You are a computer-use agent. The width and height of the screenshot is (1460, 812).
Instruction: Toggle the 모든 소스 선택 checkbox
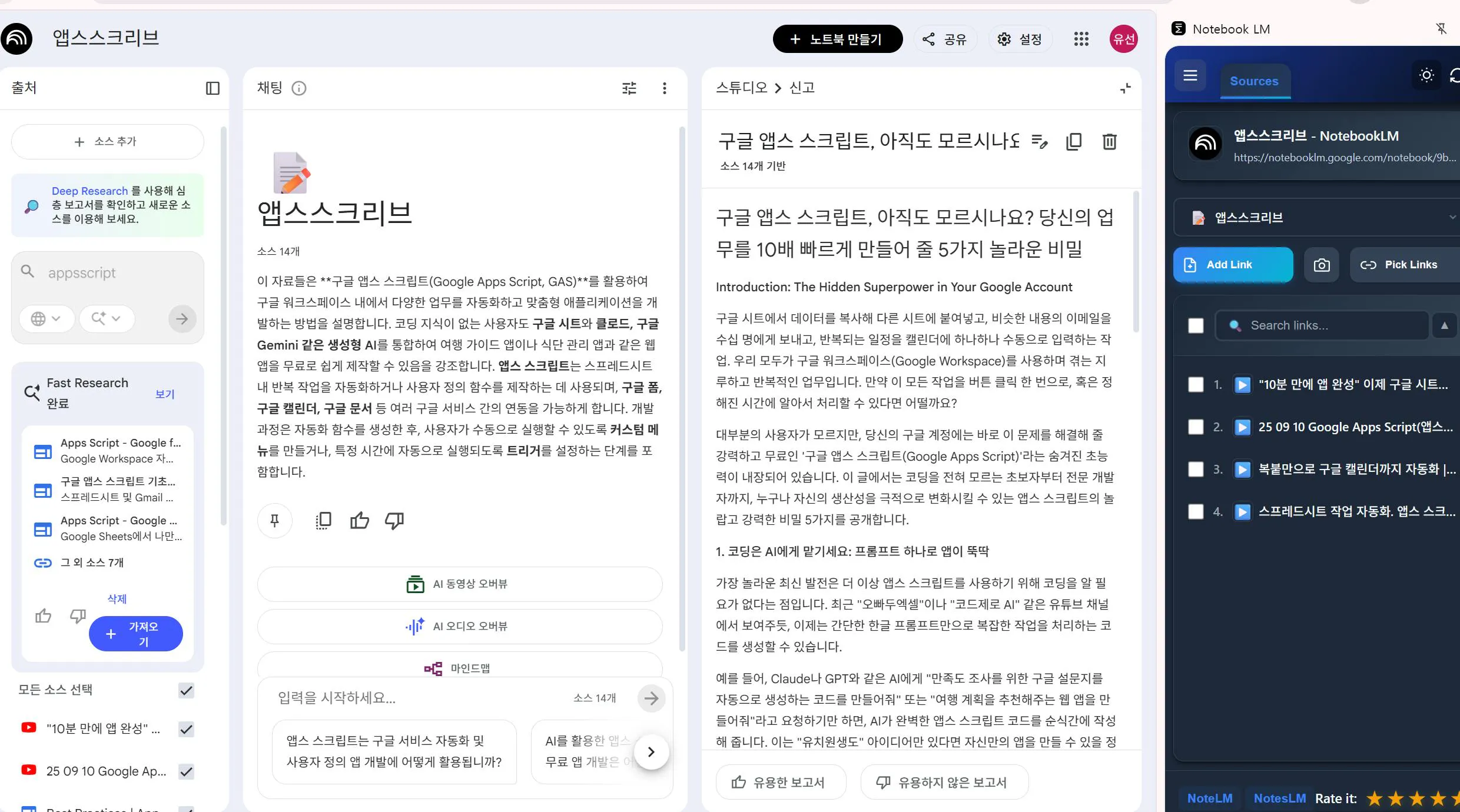tap(186, 691)
